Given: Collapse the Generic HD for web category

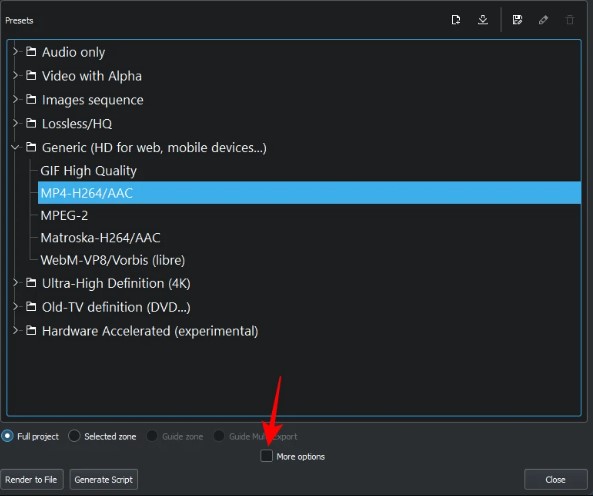Looking at the screenshot, I should (x=15, y=147).
